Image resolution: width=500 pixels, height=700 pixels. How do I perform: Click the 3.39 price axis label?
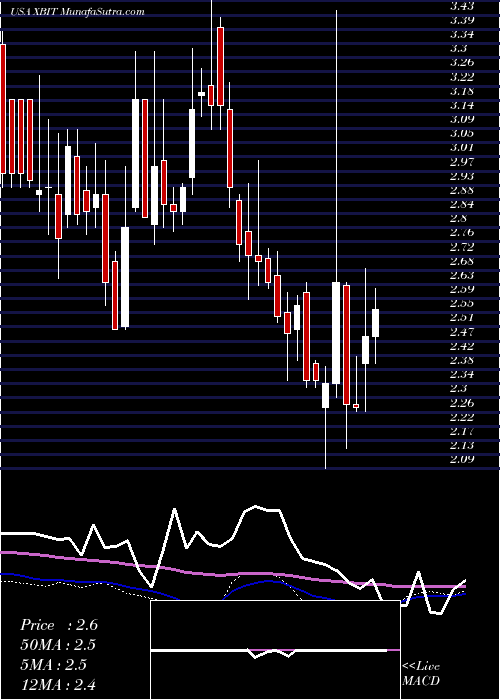coord(462,20)
